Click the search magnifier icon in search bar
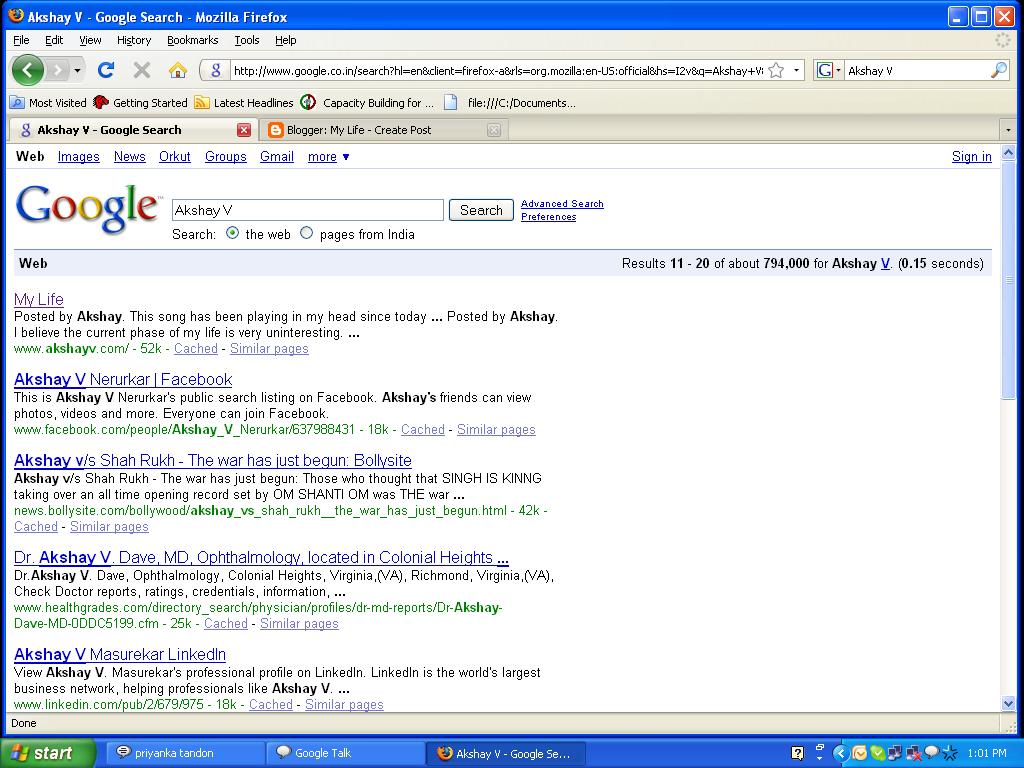 (x=998, y=70)
